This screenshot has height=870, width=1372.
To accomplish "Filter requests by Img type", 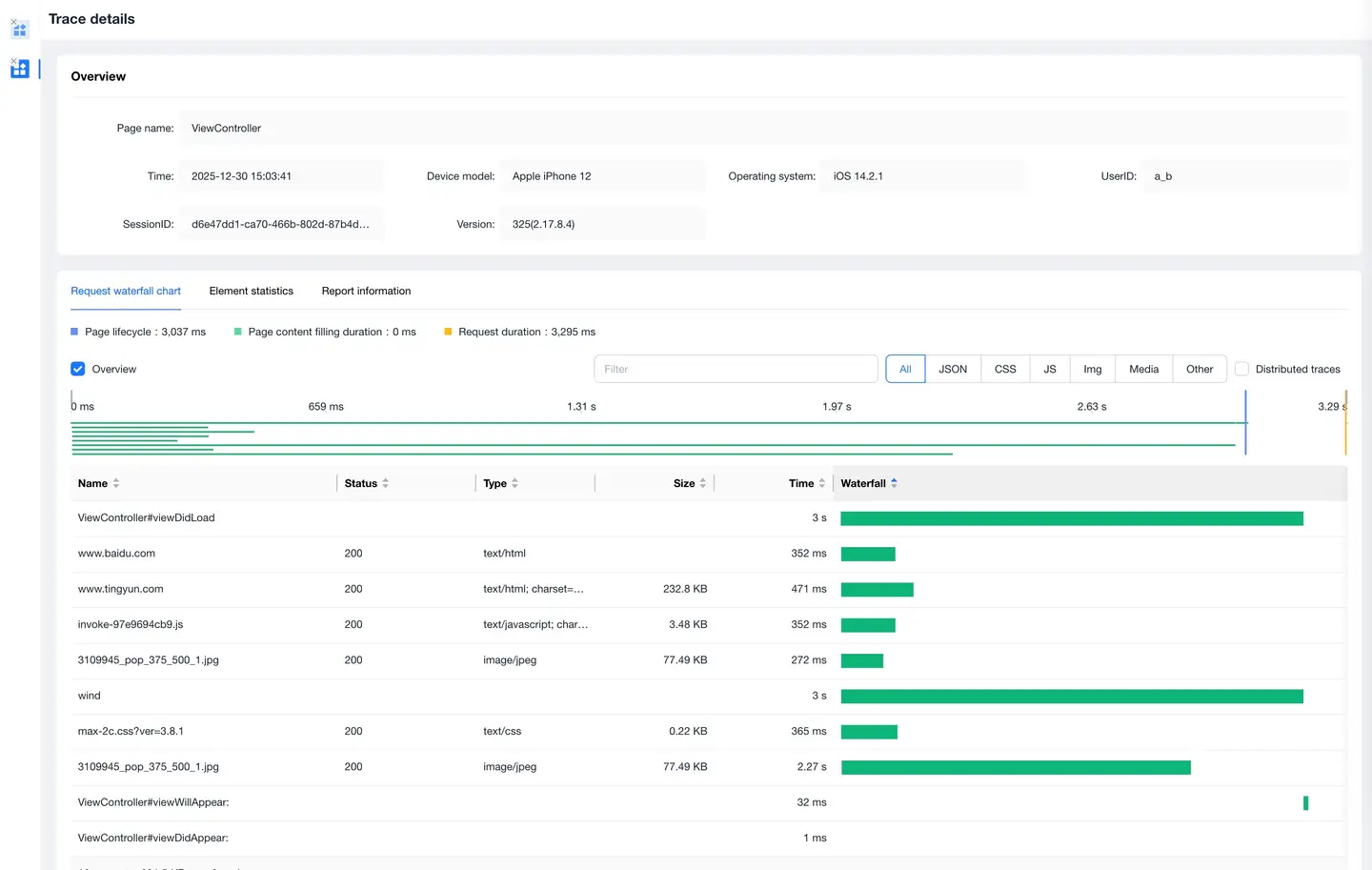I will 1092,370.
